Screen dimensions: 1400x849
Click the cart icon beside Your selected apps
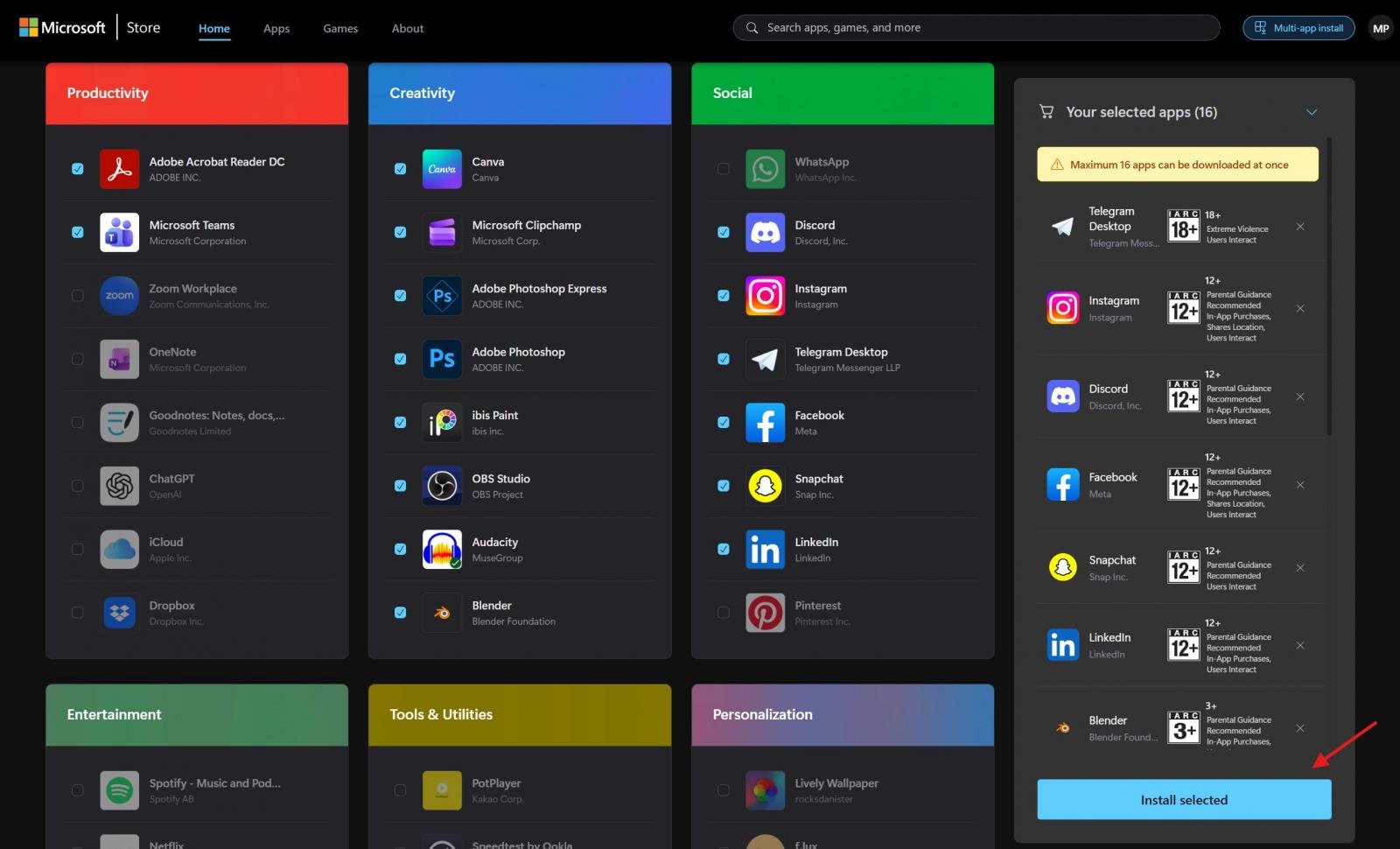[x=1046, y=111]
